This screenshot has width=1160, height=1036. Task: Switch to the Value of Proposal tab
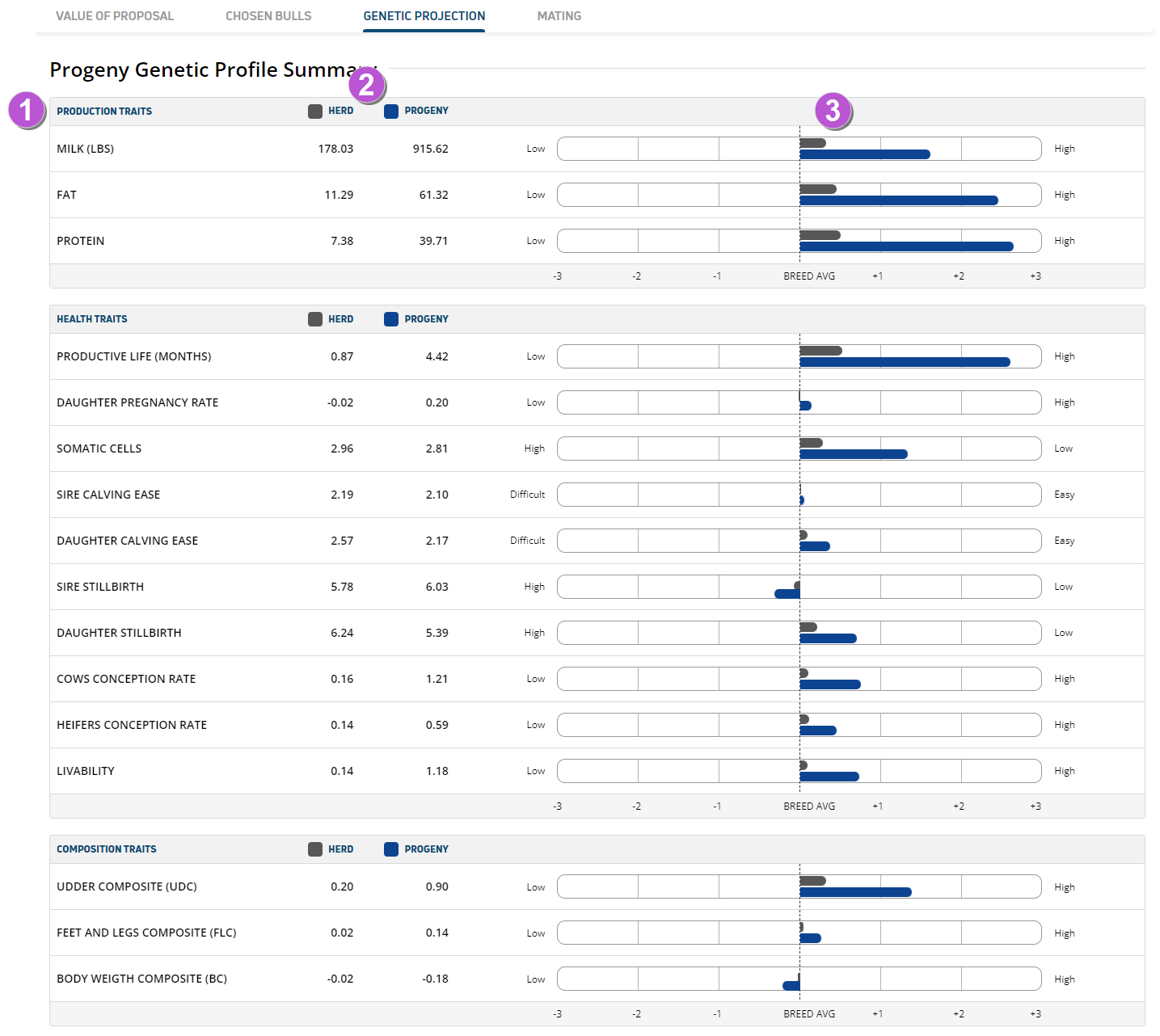coord(115,16)
